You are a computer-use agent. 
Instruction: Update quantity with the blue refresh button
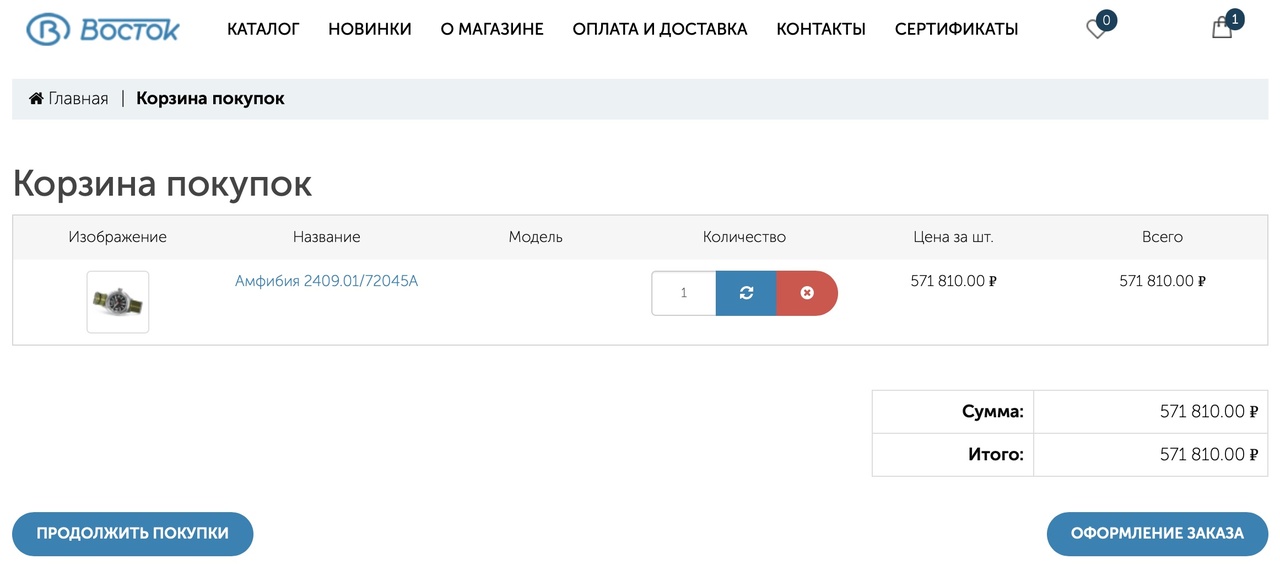746,293
